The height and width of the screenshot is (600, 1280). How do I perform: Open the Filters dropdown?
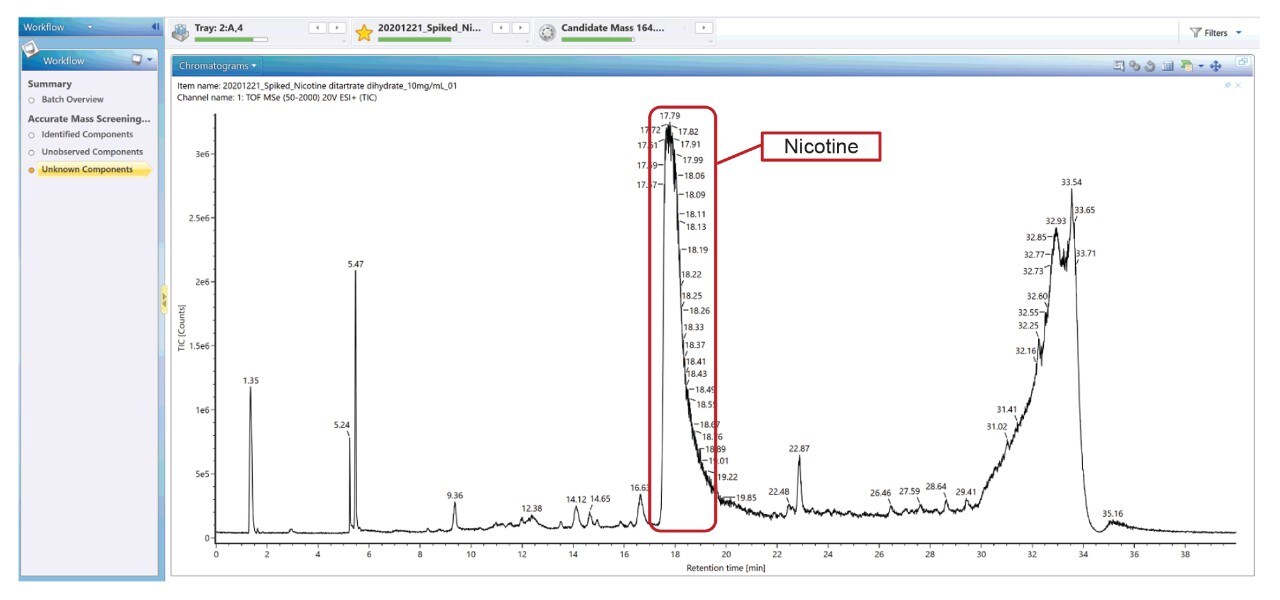coord(1216,31)
